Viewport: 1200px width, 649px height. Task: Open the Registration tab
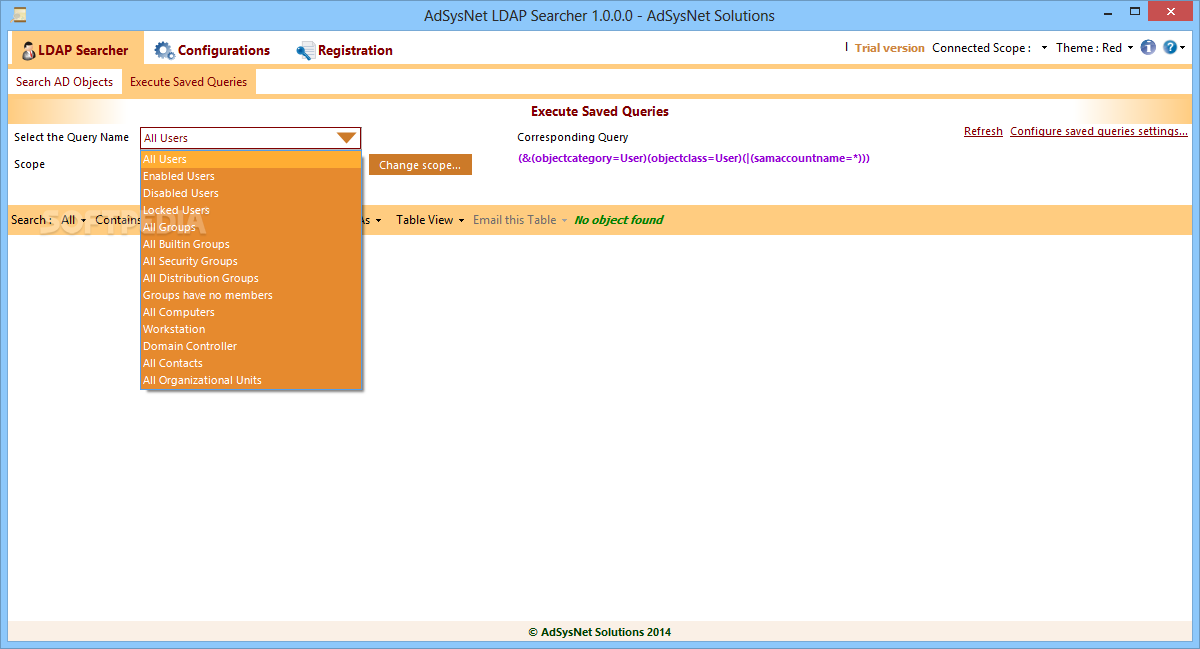344,50
